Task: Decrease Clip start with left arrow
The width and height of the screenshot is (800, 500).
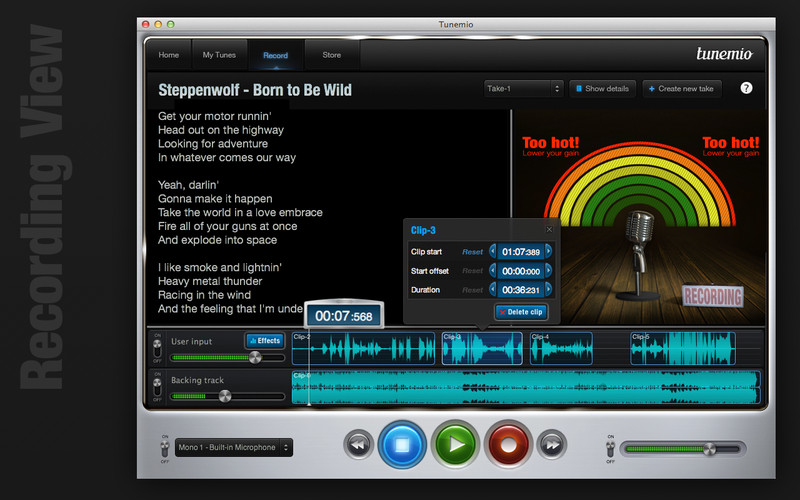Action: 492,251
